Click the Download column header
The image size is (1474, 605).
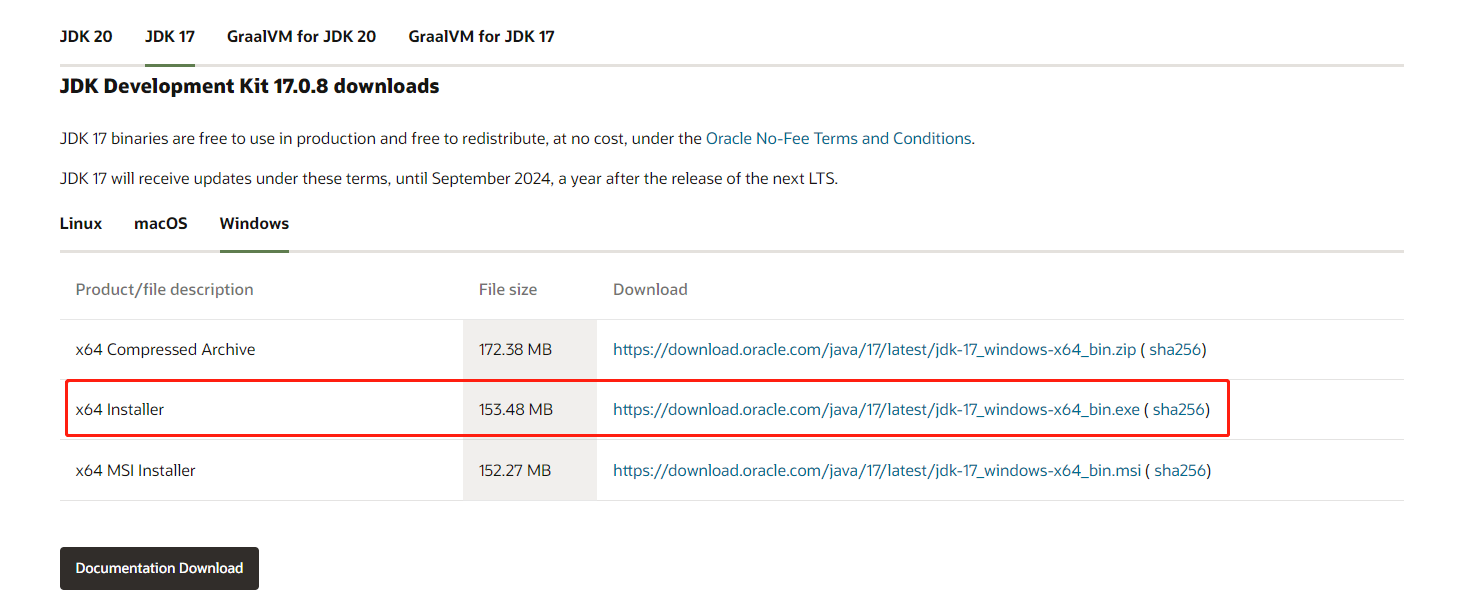coord(650,289)
